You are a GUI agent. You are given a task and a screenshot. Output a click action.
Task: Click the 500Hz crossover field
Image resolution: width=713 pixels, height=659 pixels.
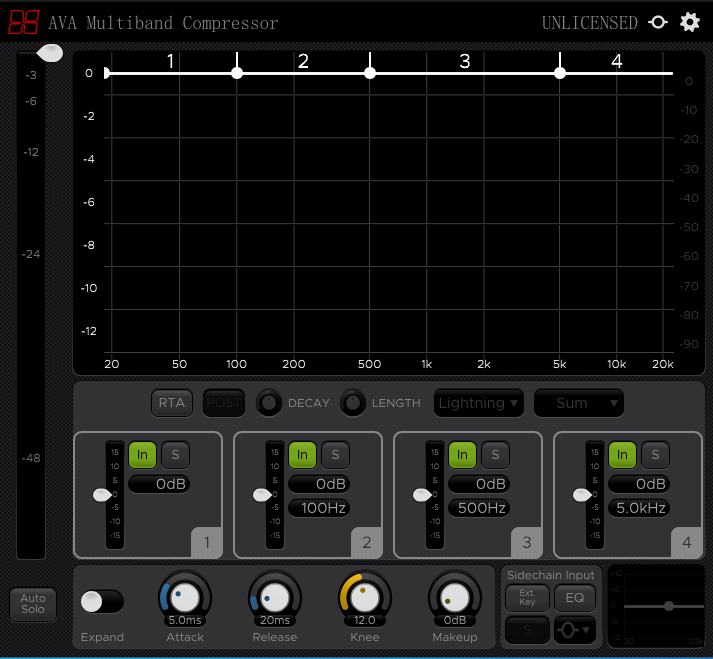point(479,508)
